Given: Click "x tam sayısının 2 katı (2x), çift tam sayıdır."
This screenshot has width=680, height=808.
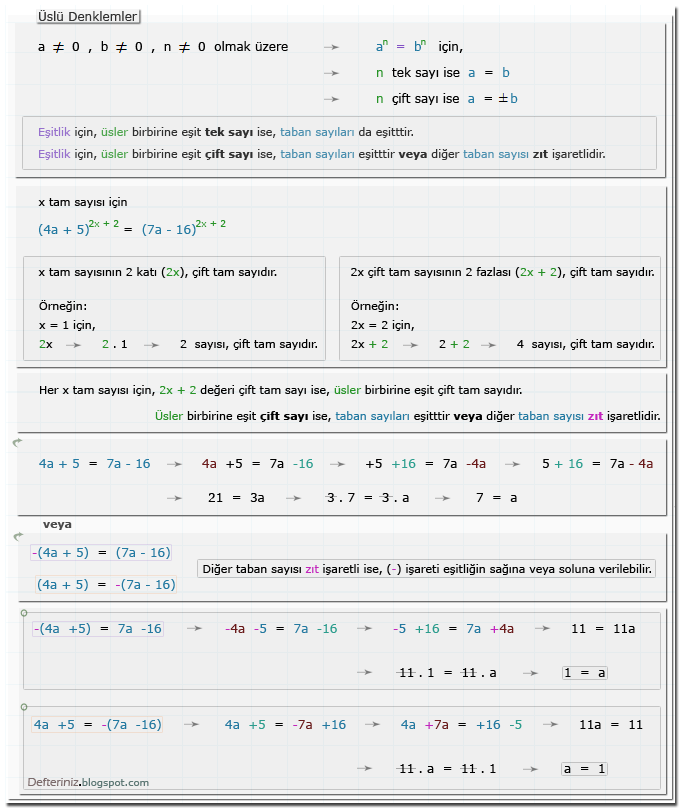Looking at the screenshot, I should click(x=158, y=272).
